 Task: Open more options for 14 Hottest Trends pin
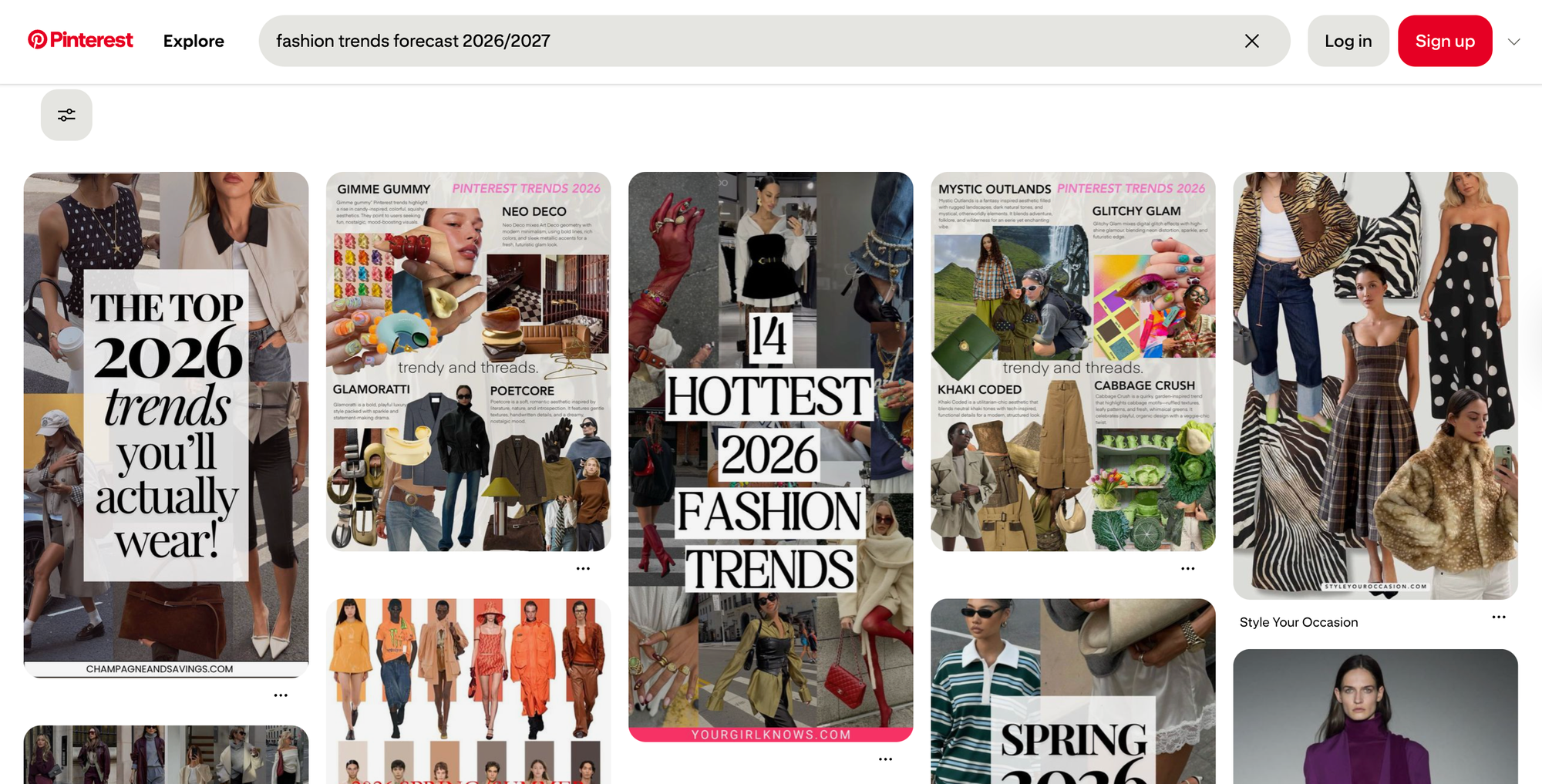[885, 759]
